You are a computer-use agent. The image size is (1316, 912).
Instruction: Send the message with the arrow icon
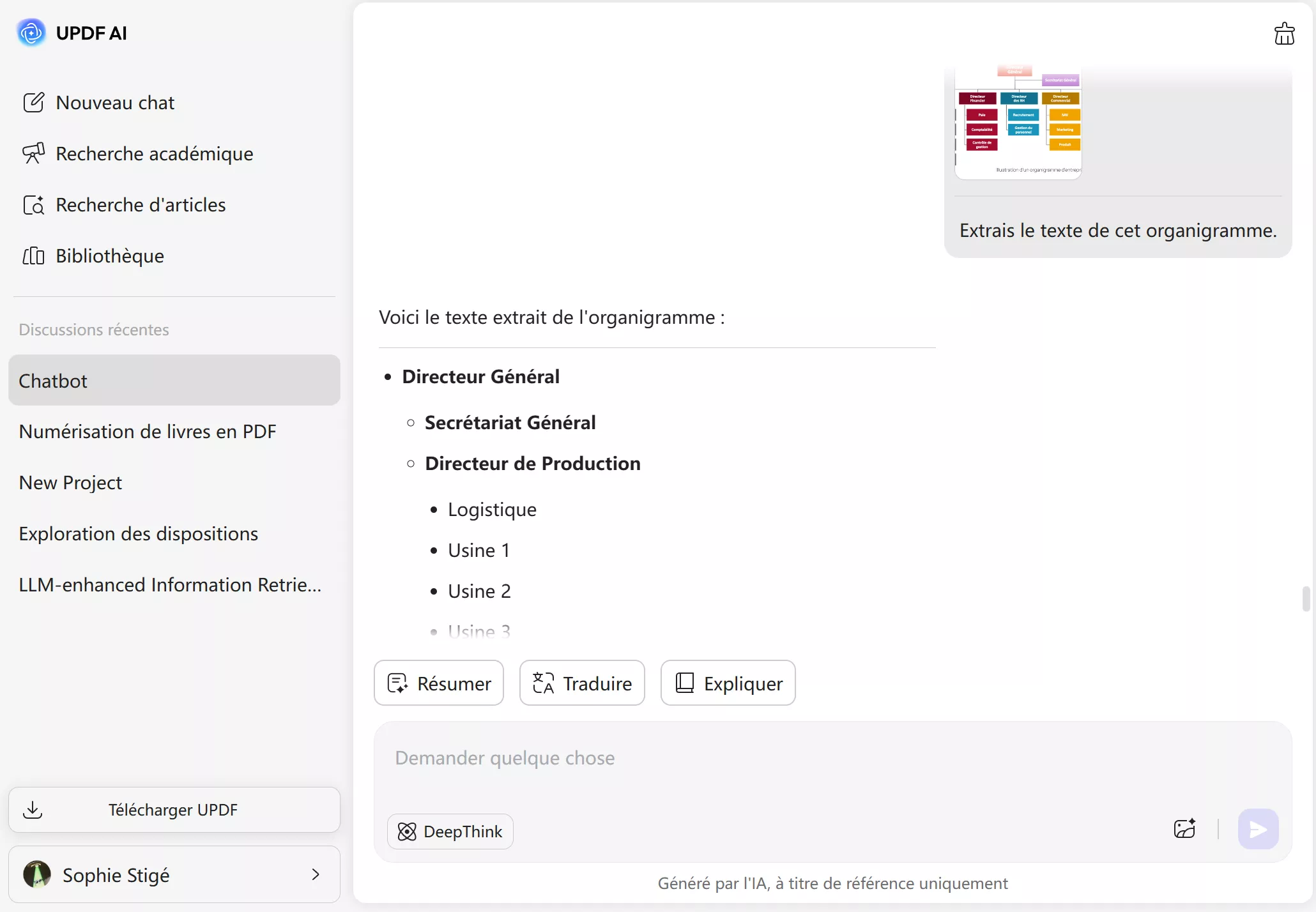tap(1257, 828)
